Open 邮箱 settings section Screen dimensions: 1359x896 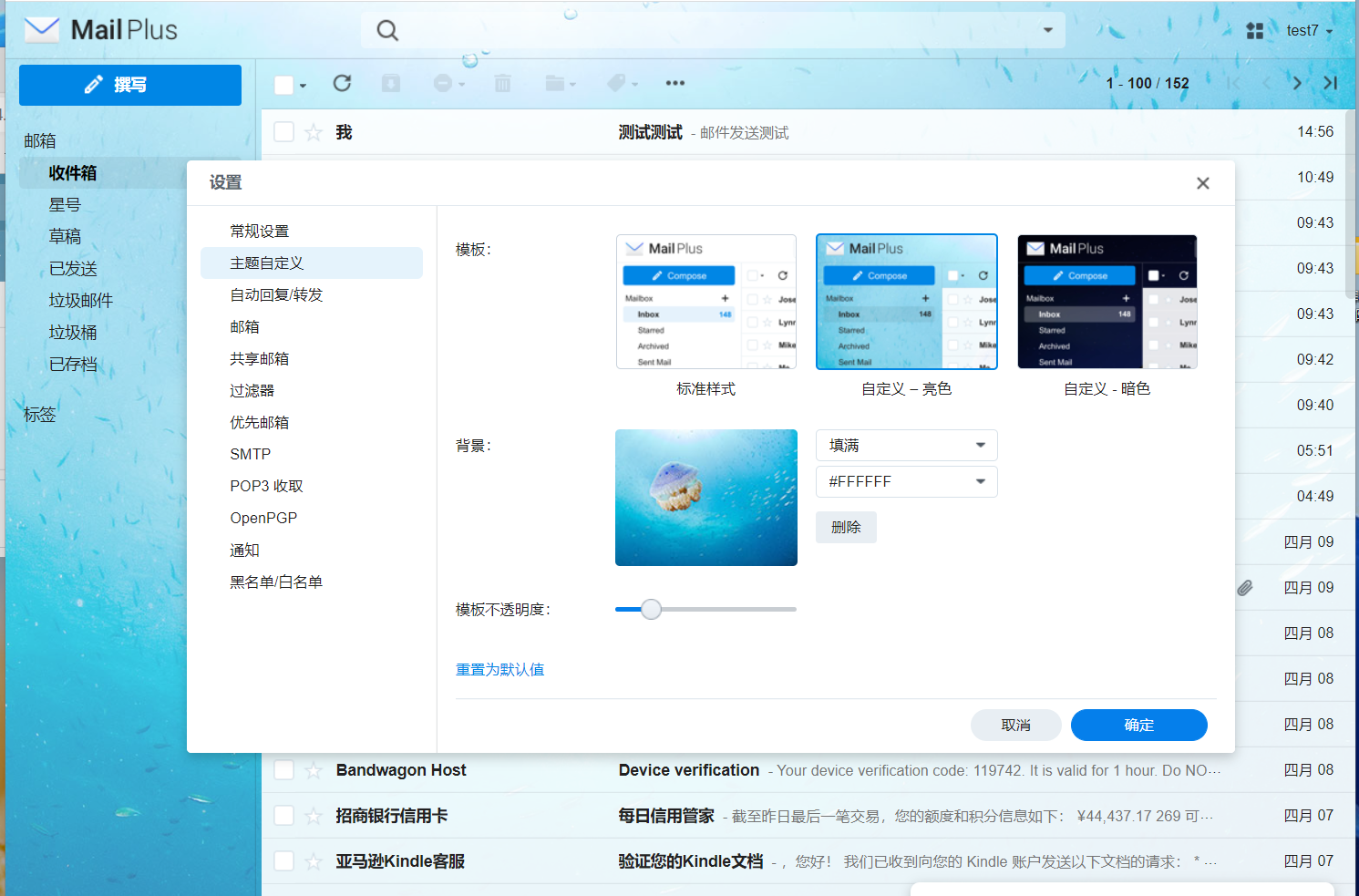[x=312, y=327]
